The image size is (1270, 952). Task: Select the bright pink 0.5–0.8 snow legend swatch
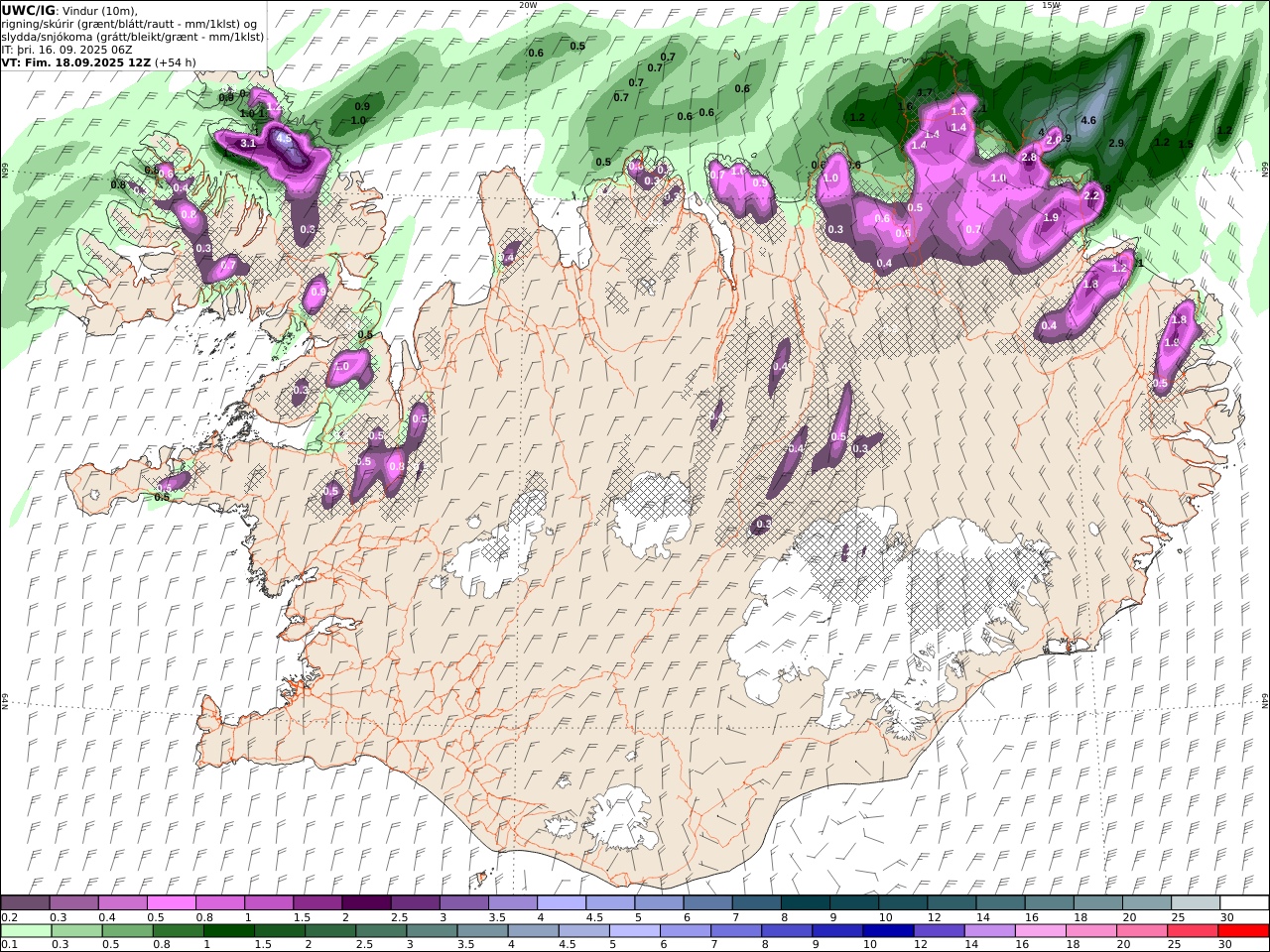(171, 902)
